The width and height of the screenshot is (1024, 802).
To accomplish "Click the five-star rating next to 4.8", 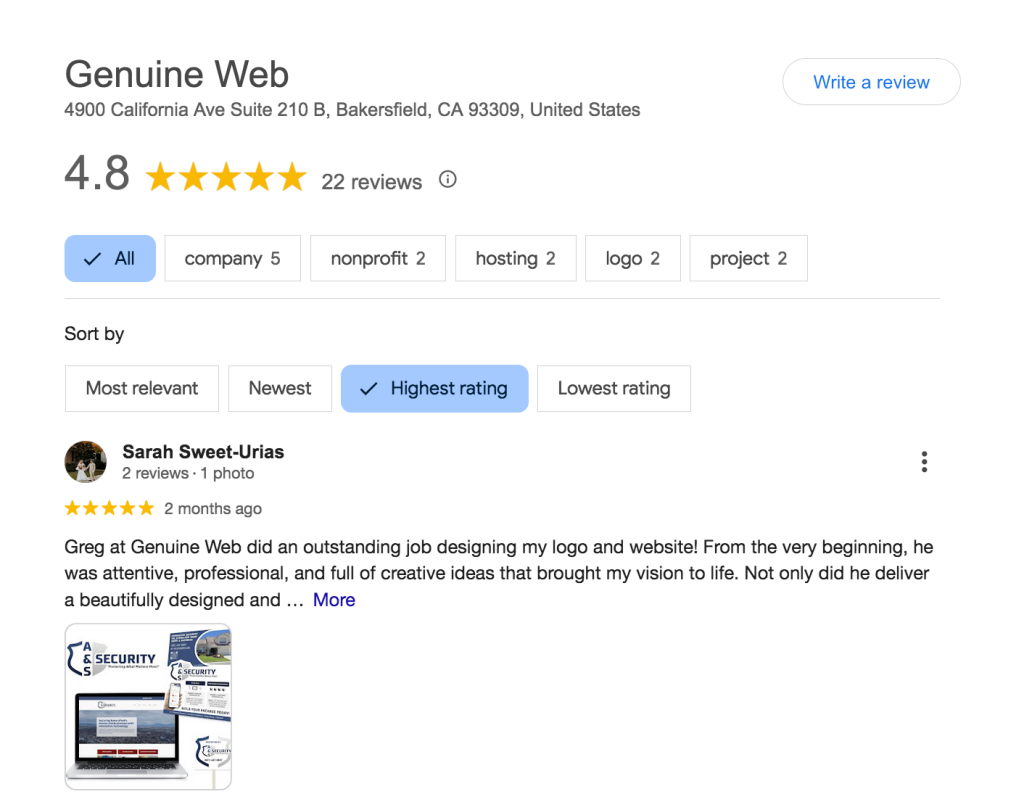I will click(226, 178).
